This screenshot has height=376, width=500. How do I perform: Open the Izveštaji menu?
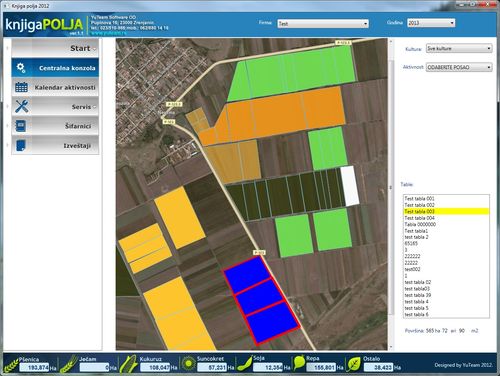coord(55,146)
